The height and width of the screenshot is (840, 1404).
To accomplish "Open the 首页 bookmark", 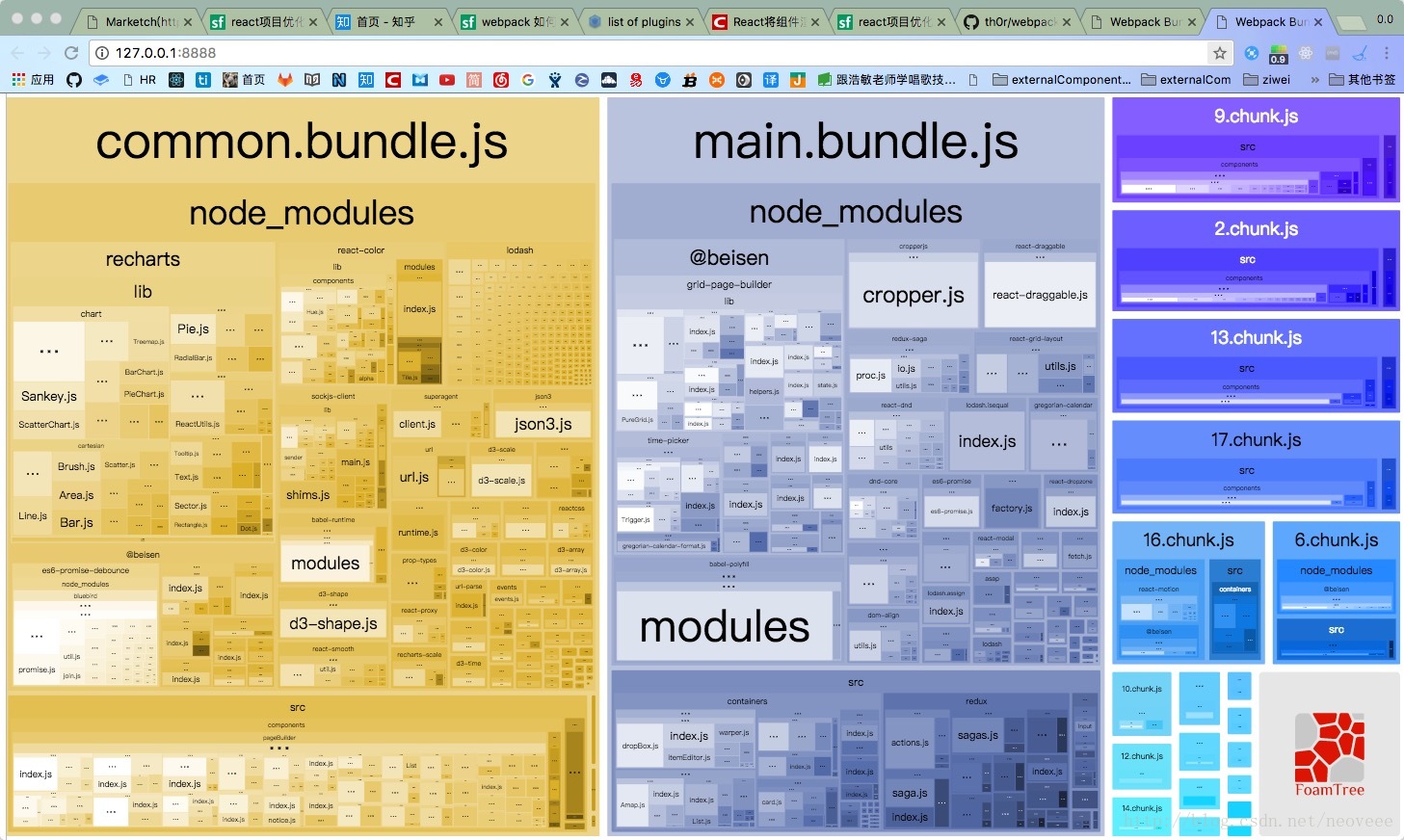I will (243, 80).
